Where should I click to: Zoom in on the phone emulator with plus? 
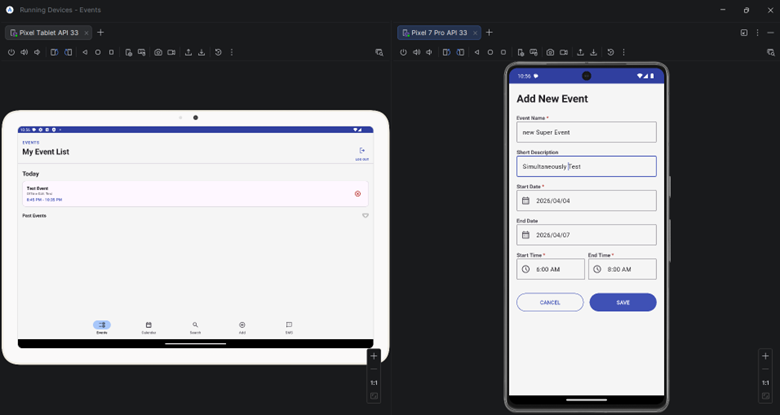(x=765, y=356)
